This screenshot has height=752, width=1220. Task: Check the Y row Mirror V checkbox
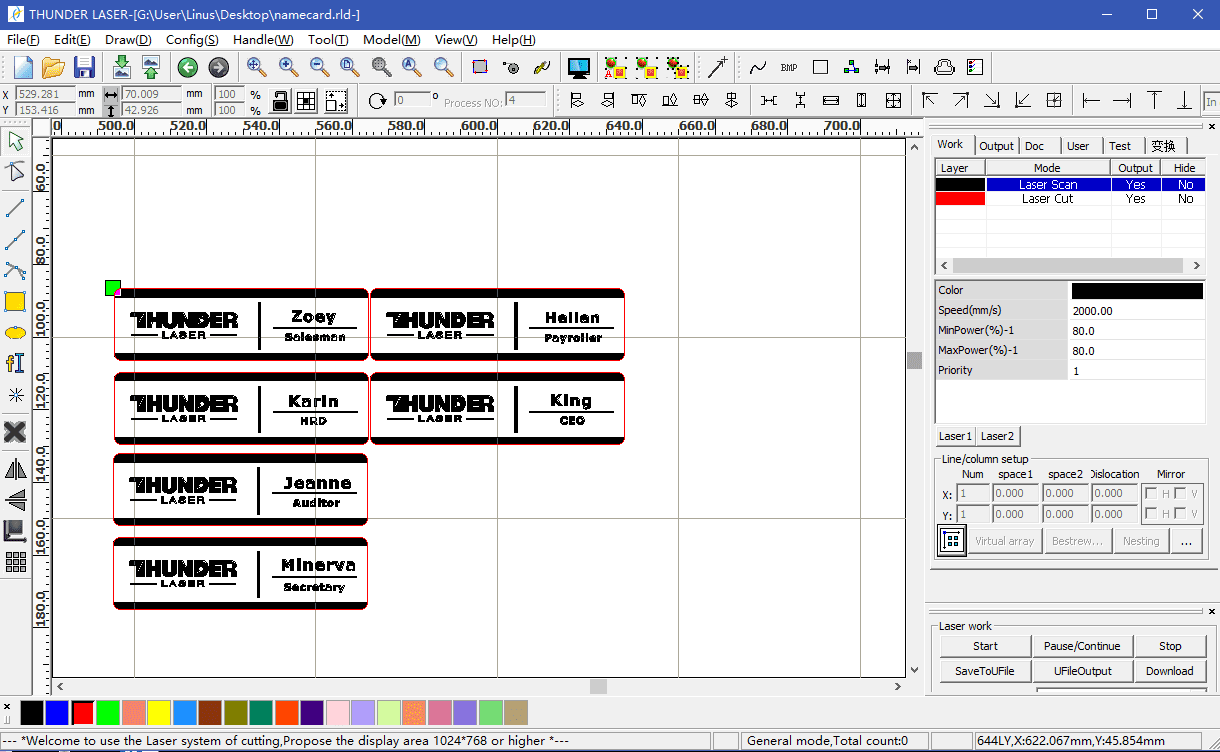coord(1180,514)
